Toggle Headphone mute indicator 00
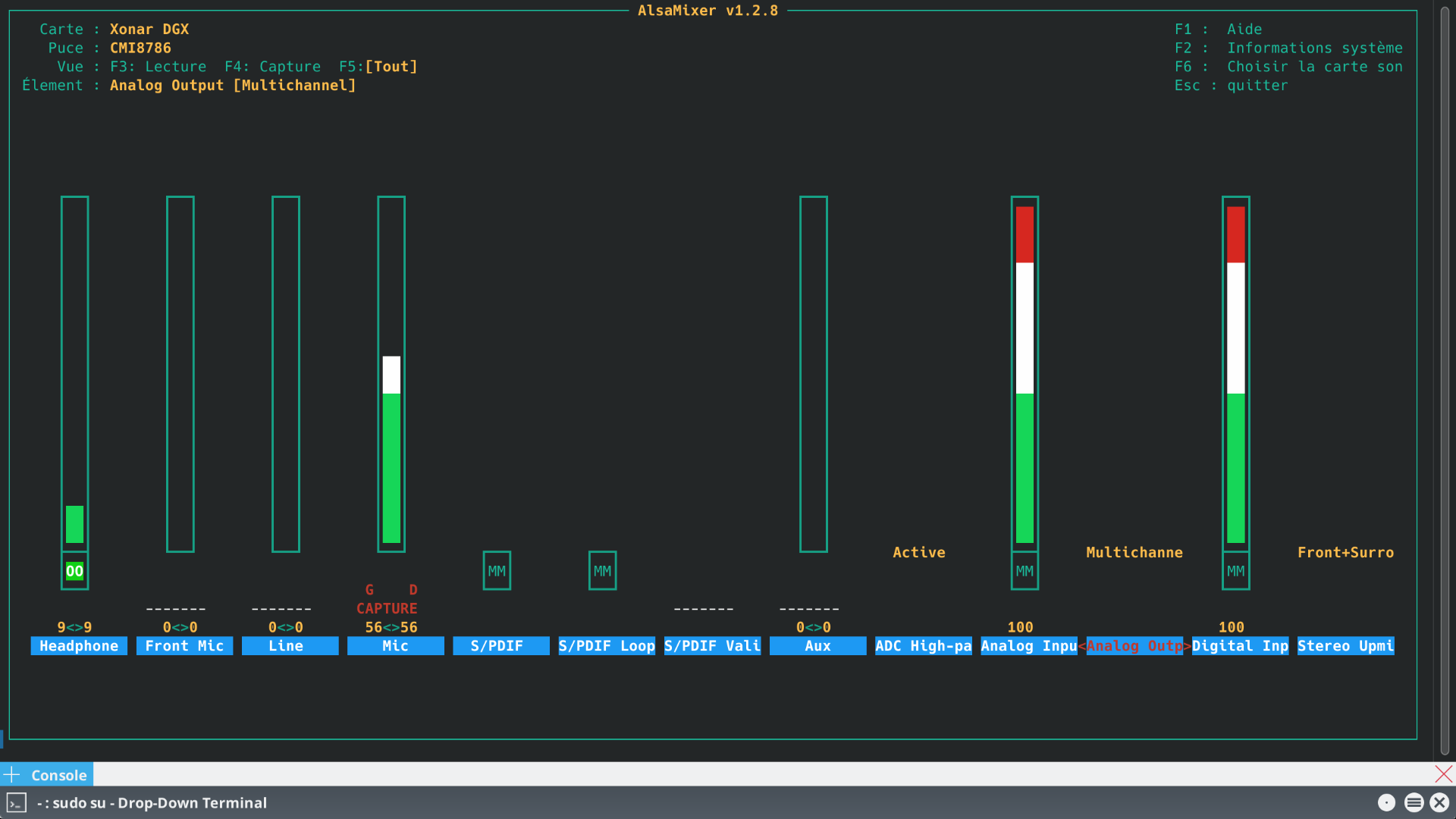Screen dimensions: 1456x819 74,571
